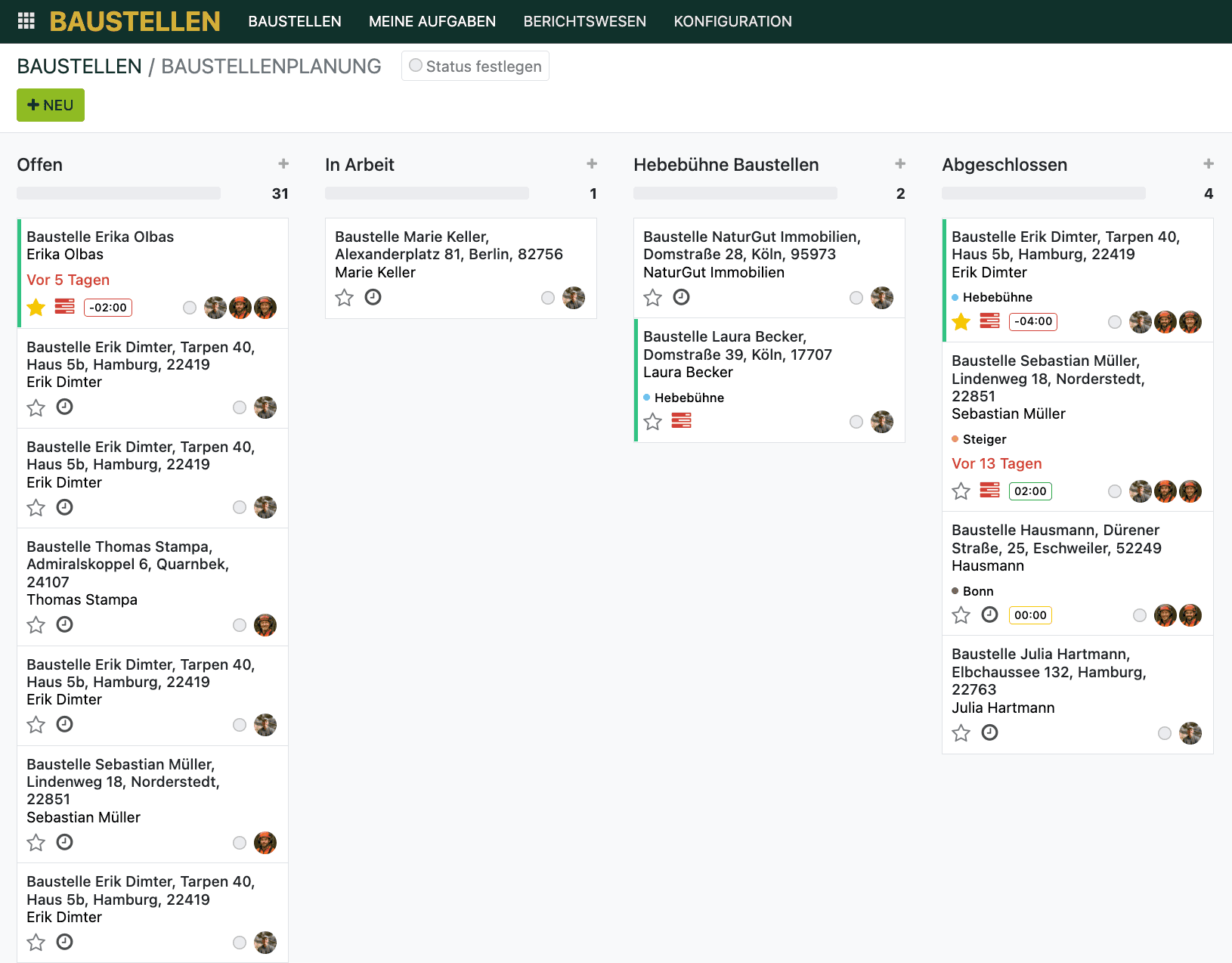Open the Konfiguration menu
Viewport: 1232px width, 963px height.
pos(733,21)
